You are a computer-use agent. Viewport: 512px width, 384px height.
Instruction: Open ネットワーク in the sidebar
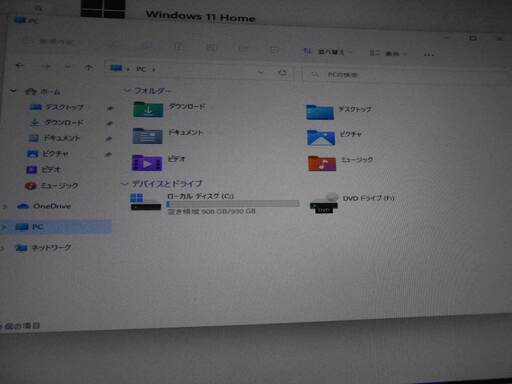(43, 247)
